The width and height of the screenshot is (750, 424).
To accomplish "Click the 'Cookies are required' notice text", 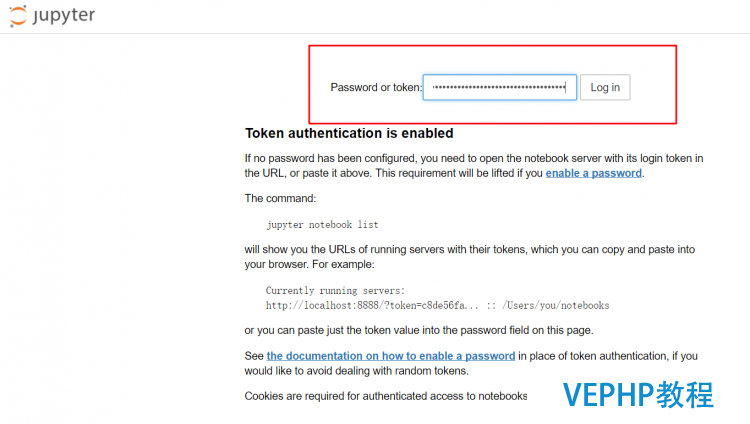I will [x=386, y=396].
